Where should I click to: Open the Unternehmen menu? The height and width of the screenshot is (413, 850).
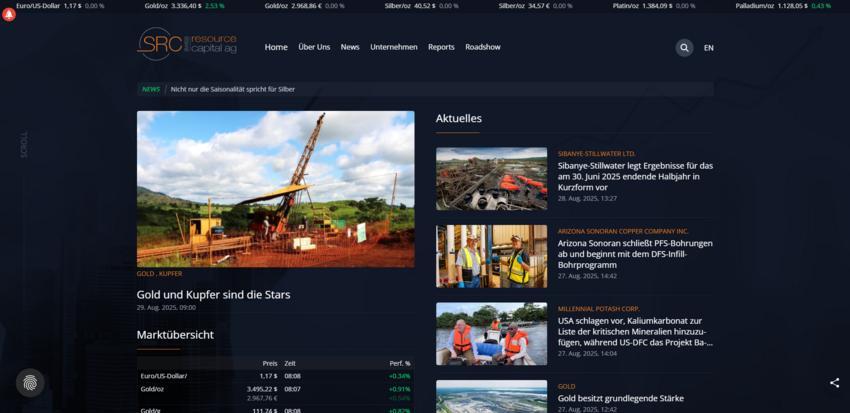click(394, 47)
